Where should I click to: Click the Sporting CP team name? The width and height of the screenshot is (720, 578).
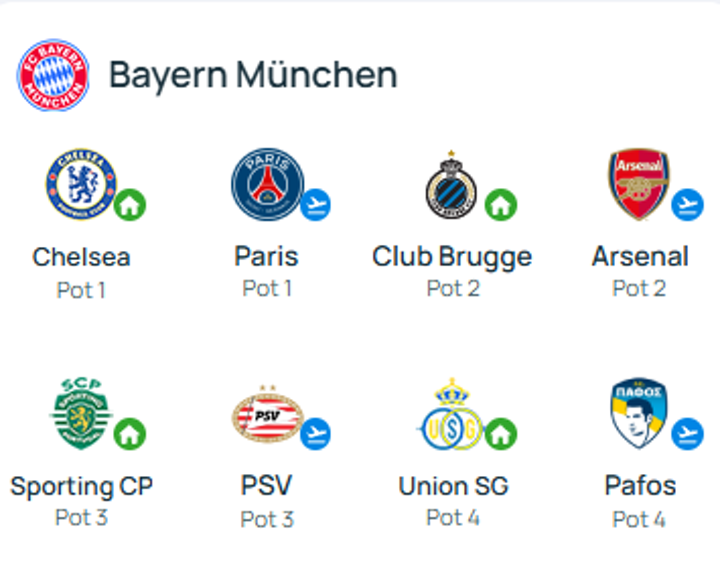(81, 487)
